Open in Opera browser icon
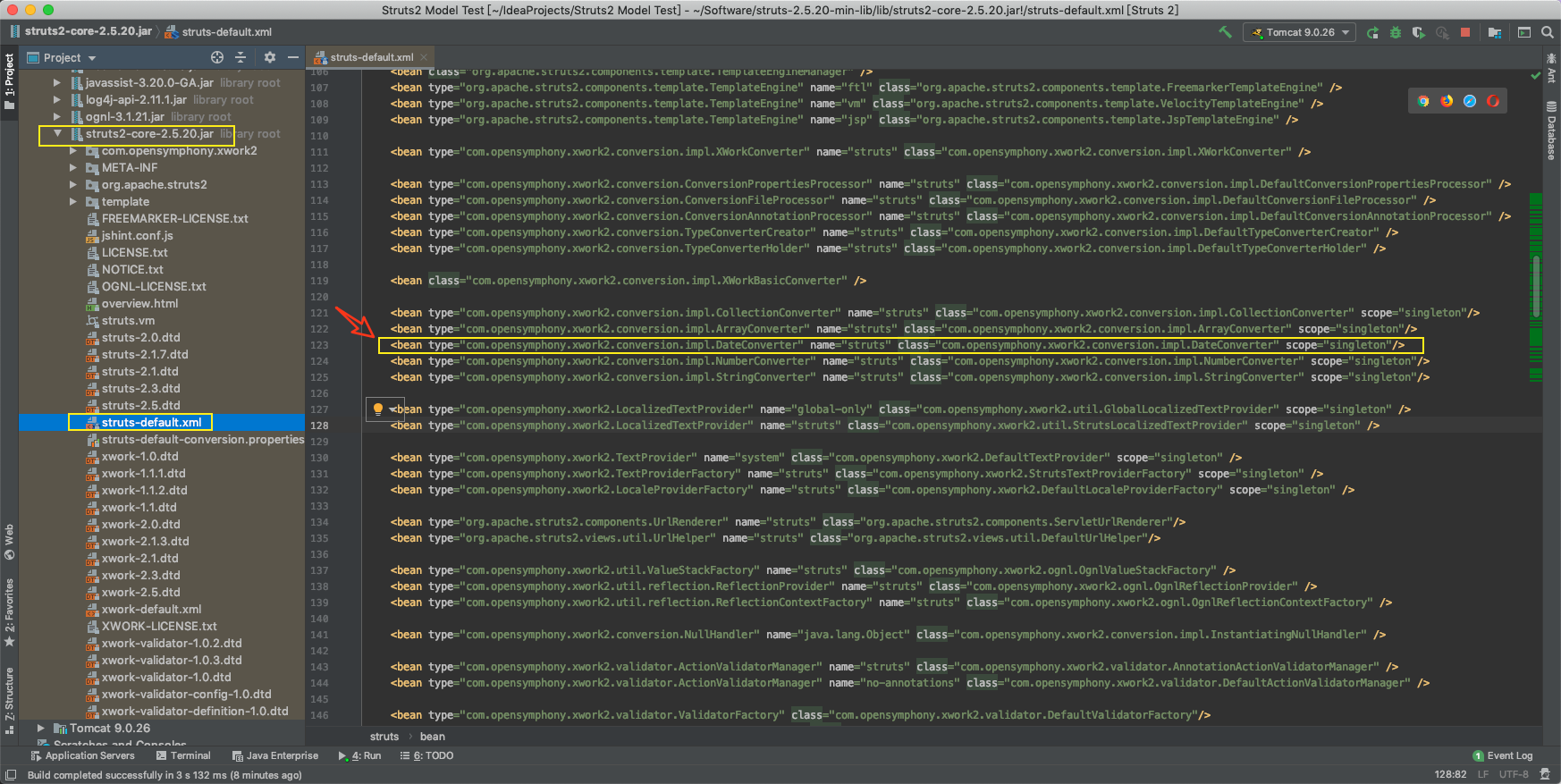 click(1493, 101)
